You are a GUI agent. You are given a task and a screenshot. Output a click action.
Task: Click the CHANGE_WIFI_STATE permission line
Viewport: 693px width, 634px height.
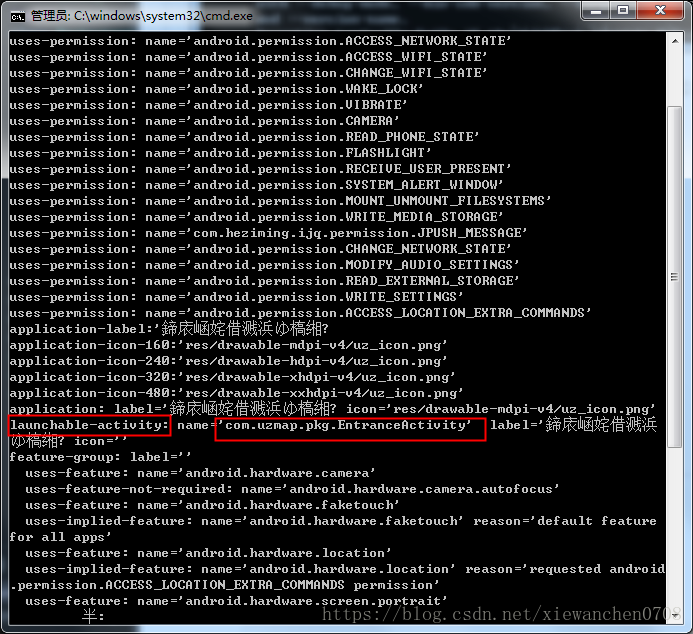[x=248, y=73]
